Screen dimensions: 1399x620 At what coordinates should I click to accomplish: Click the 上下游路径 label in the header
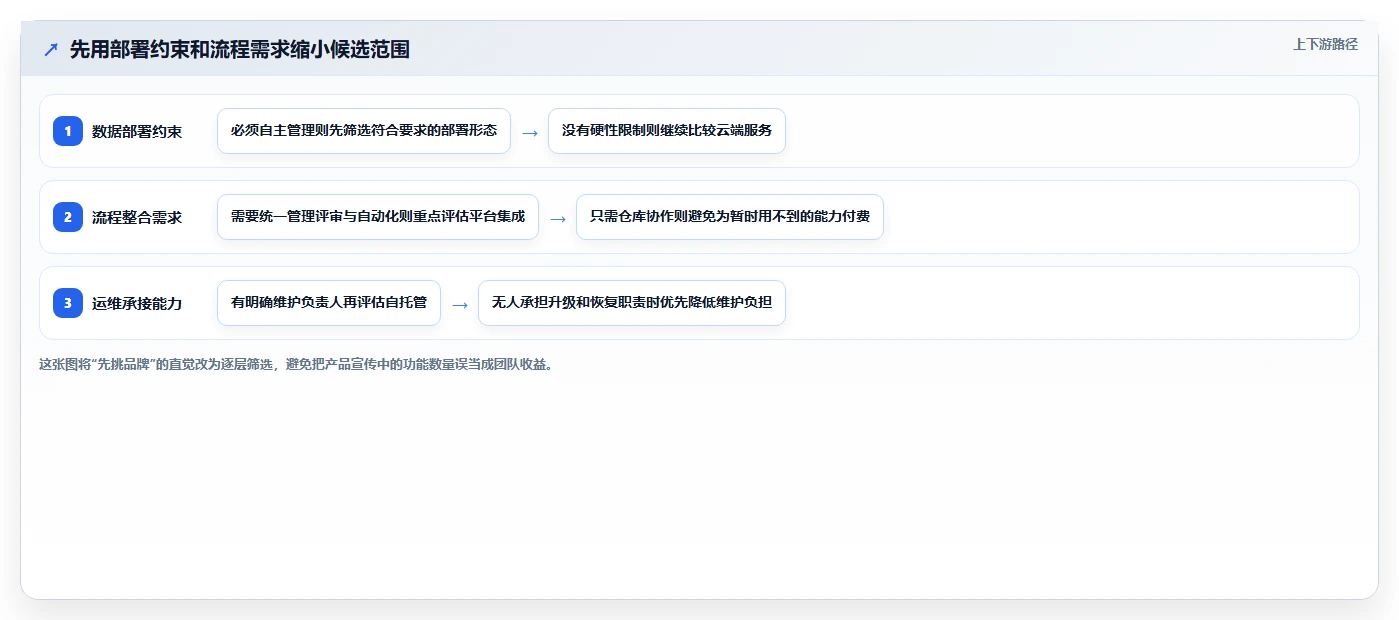(x=1325, y=44)
